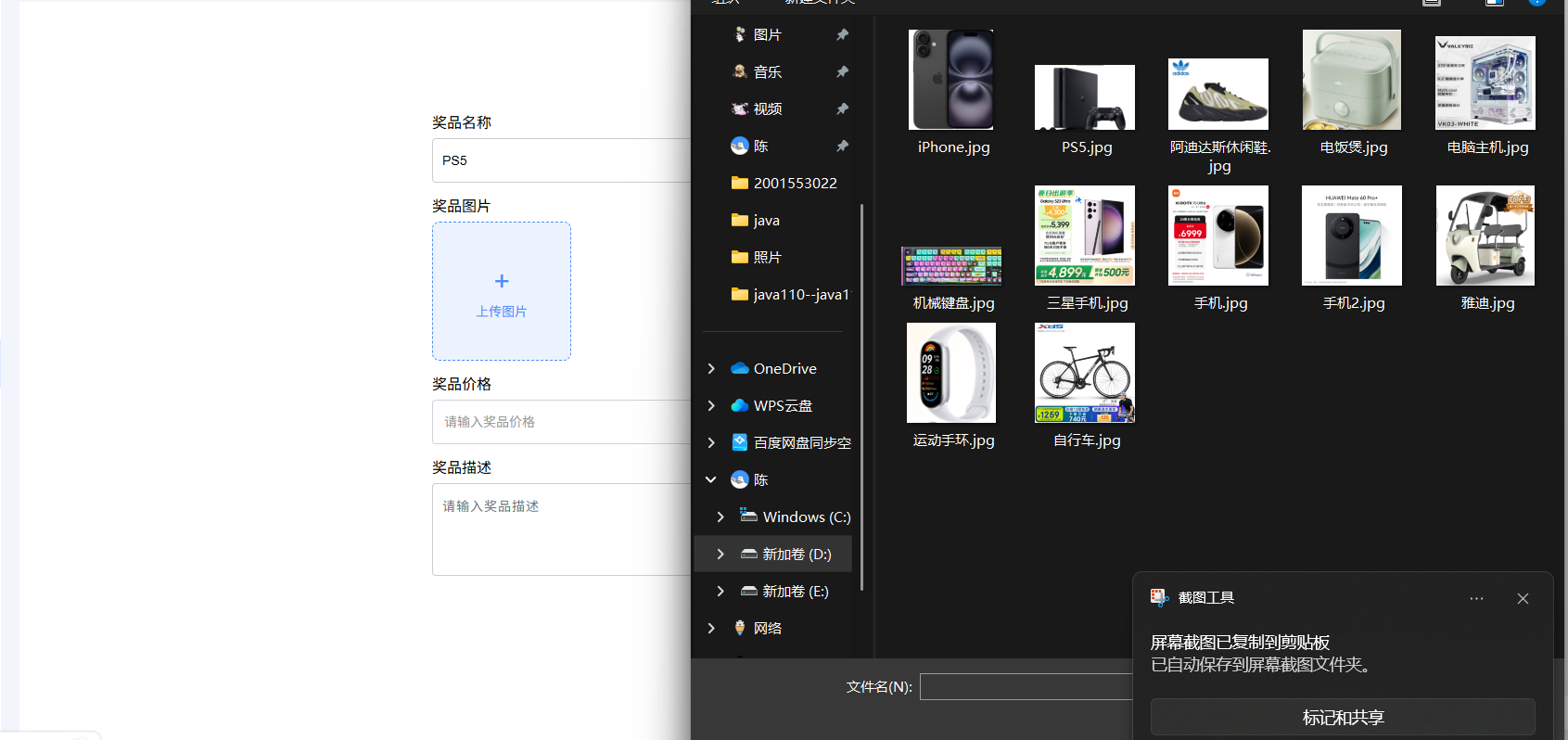Click the 奖品价格 input field

[561, 422]
